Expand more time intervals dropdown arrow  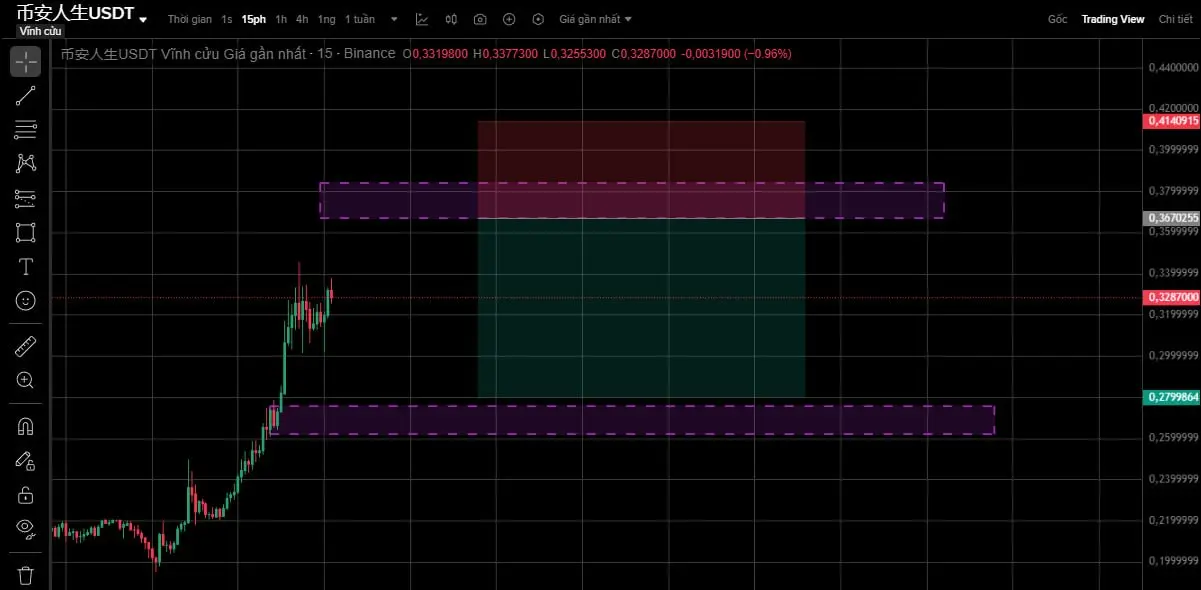point(393,19)
